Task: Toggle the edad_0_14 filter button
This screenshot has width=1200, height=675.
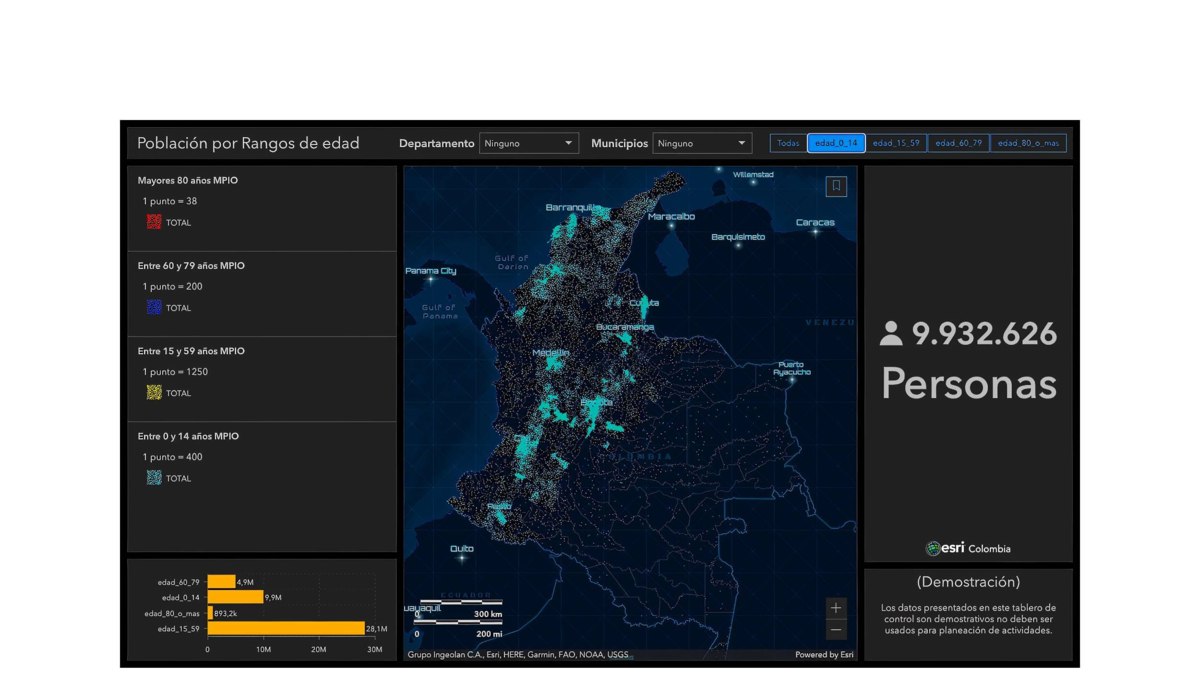Action: coord(836,143)
